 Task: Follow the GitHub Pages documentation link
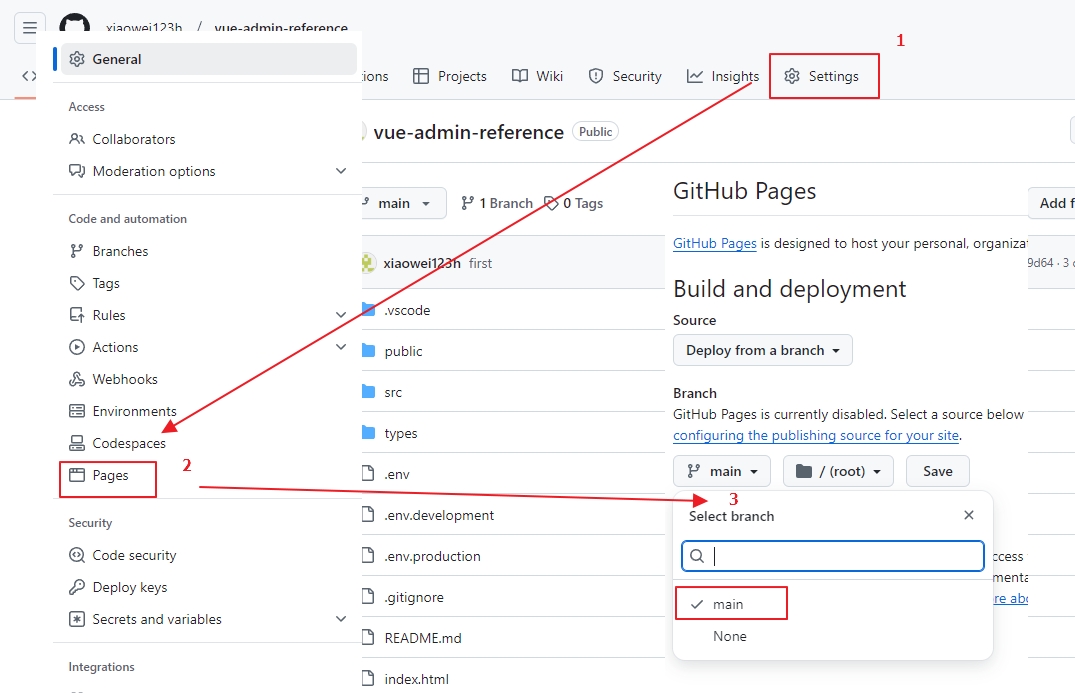click(714, 243)
